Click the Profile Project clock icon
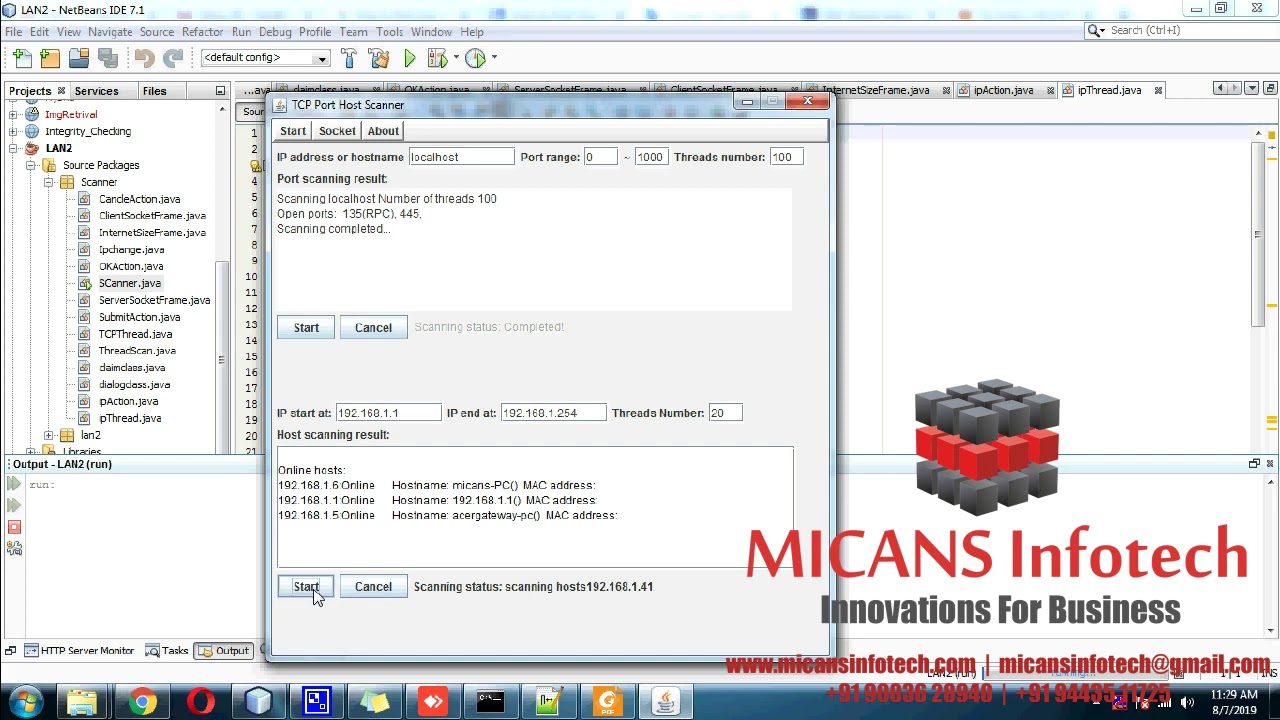 475,59
